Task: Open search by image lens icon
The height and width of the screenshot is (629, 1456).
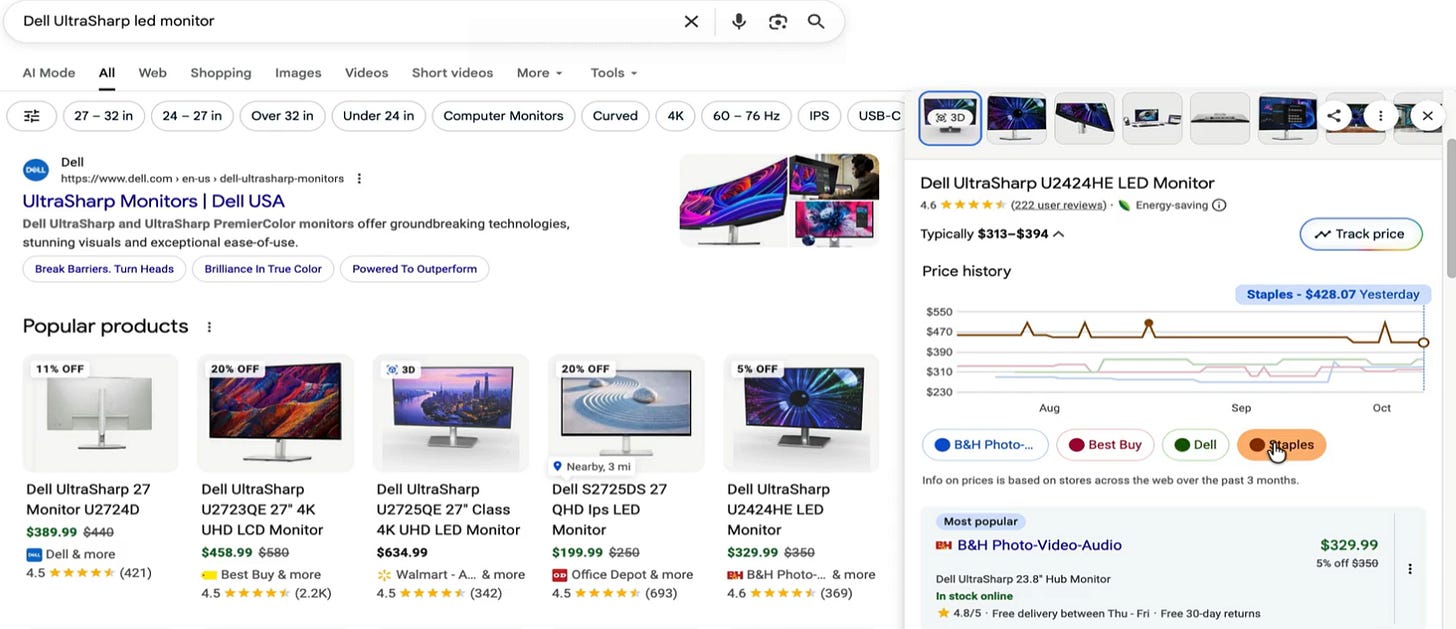Action: [778, 21]
